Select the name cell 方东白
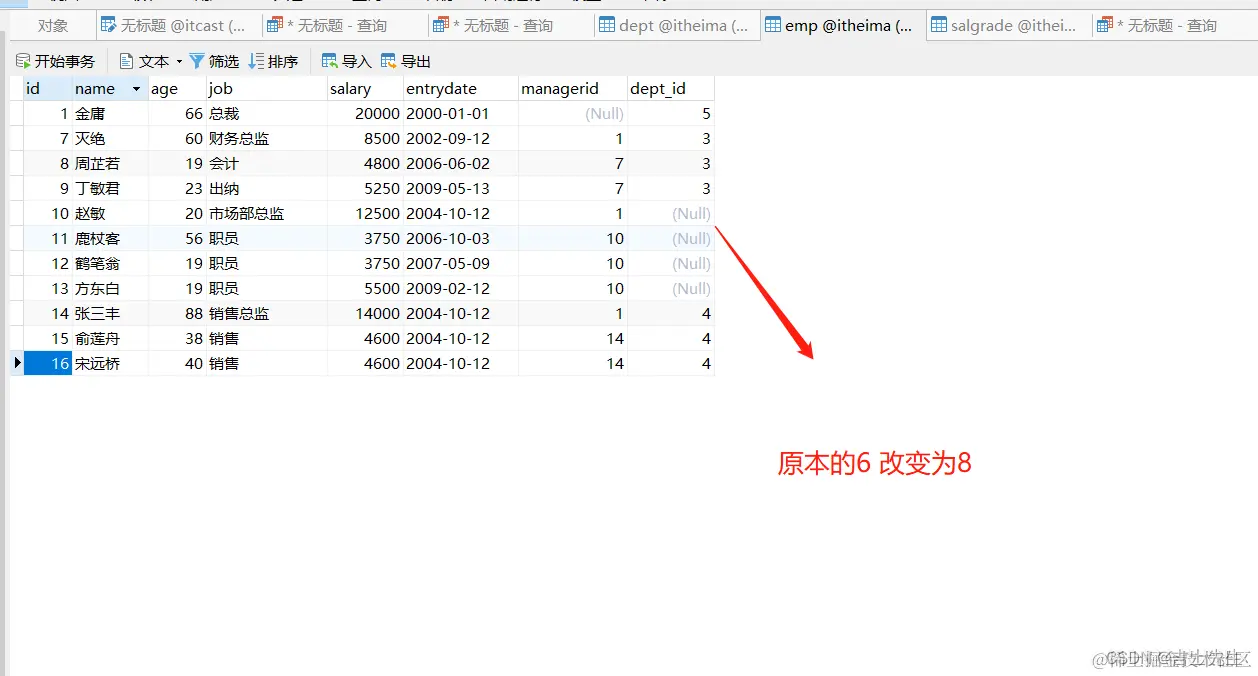The image size is (1258, 676). point(110,289)
